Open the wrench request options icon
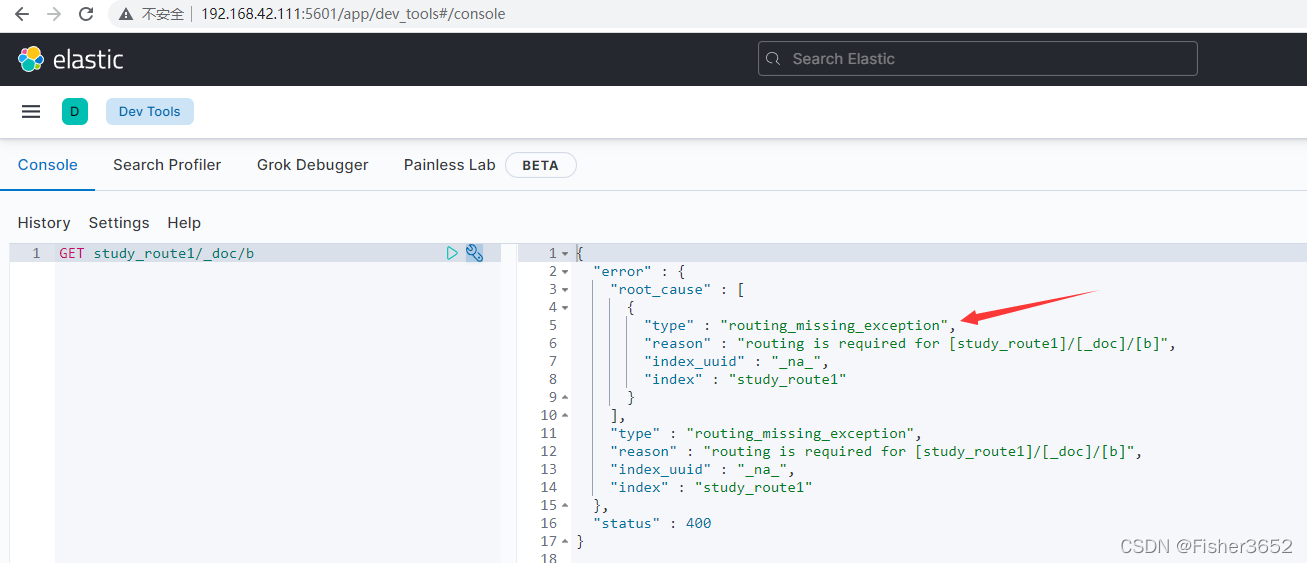 click(474, 253)
